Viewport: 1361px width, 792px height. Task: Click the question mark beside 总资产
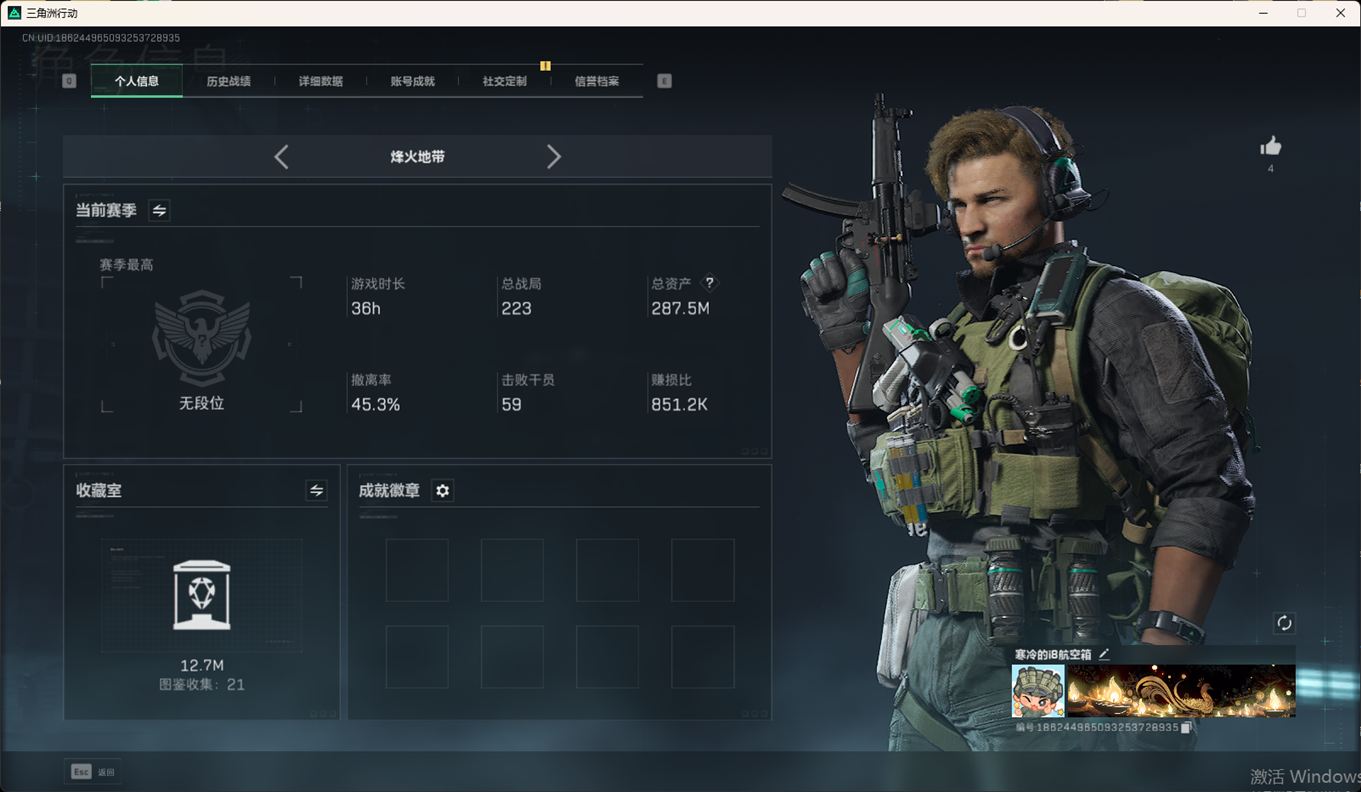(x=709, y=283)
